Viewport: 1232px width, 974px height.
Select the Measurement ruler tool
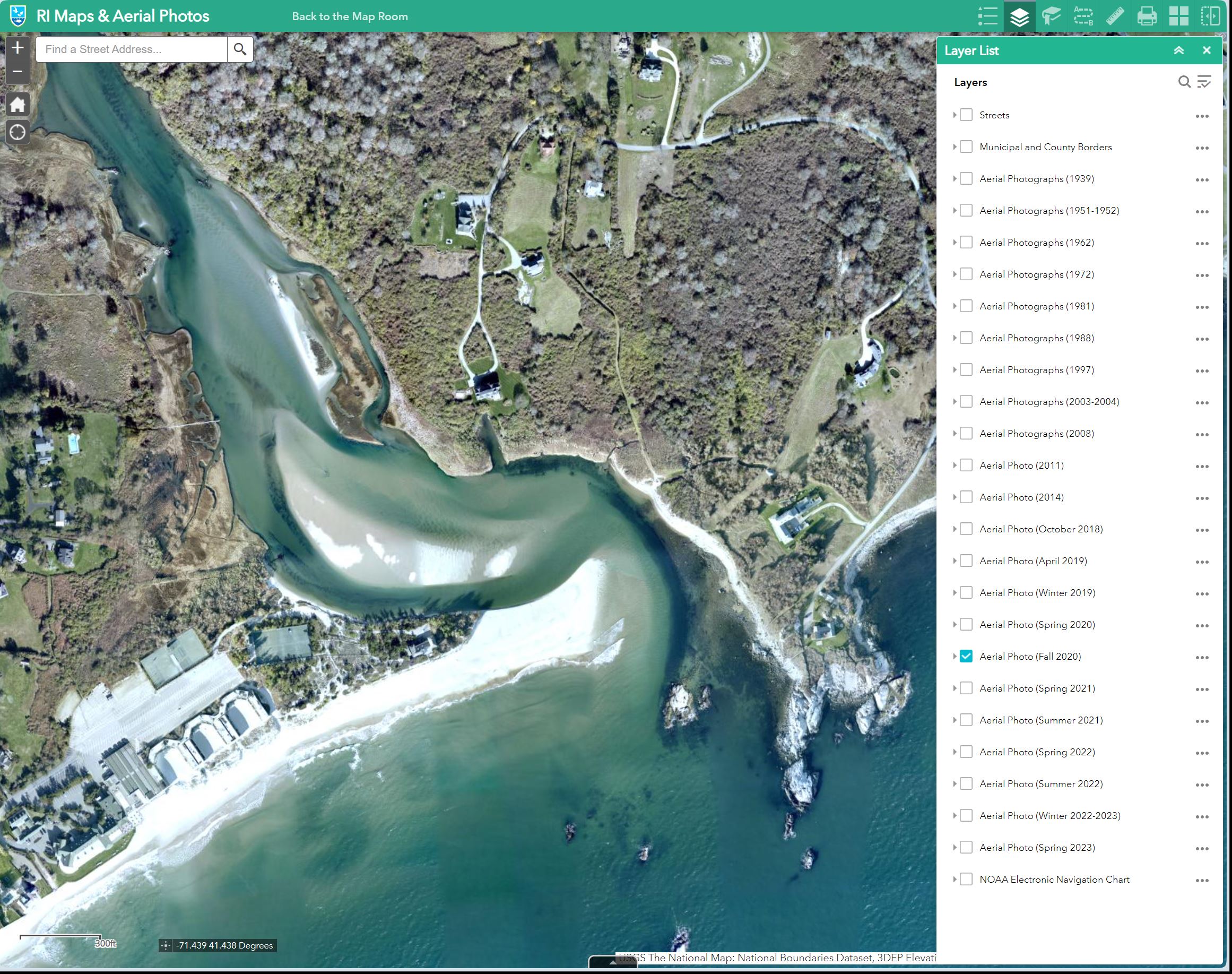pos(1115,16)
